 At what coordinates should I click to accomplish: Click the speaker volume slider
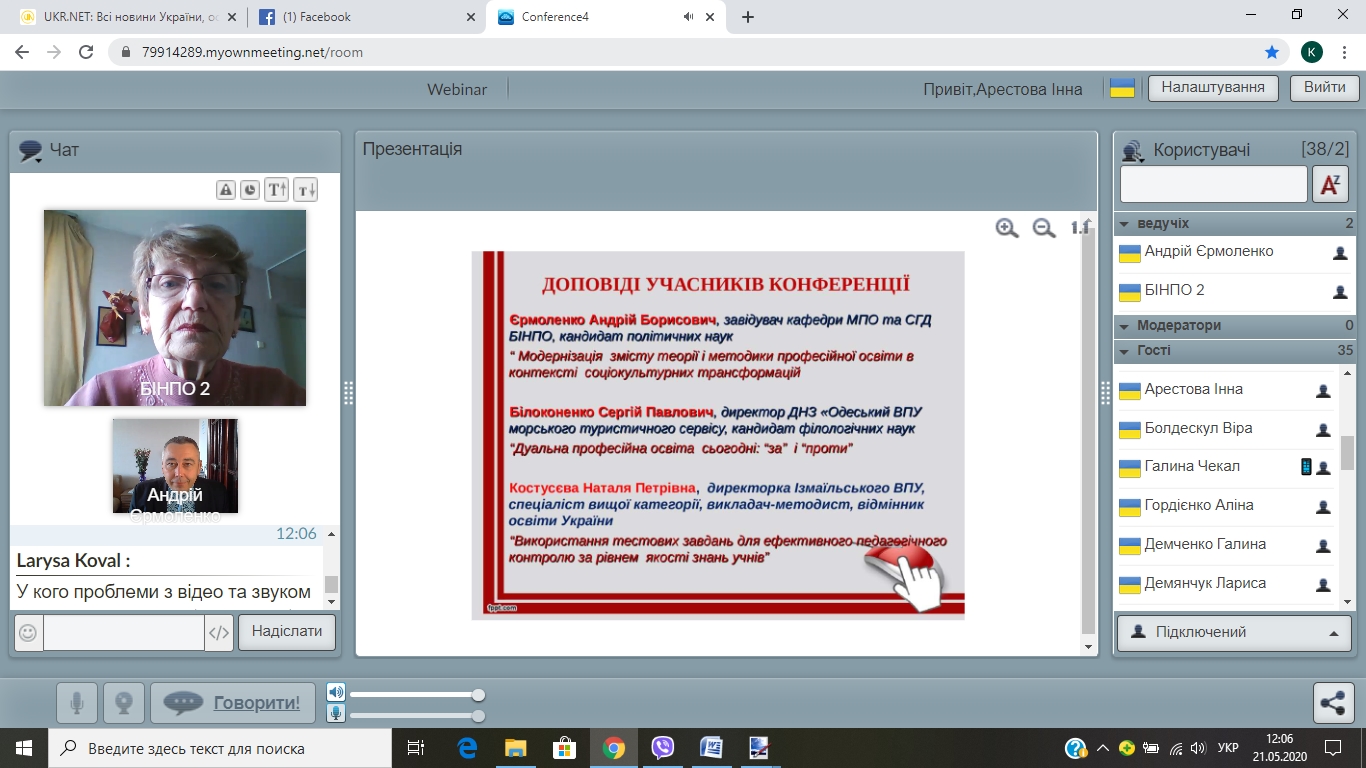(414, 695)
